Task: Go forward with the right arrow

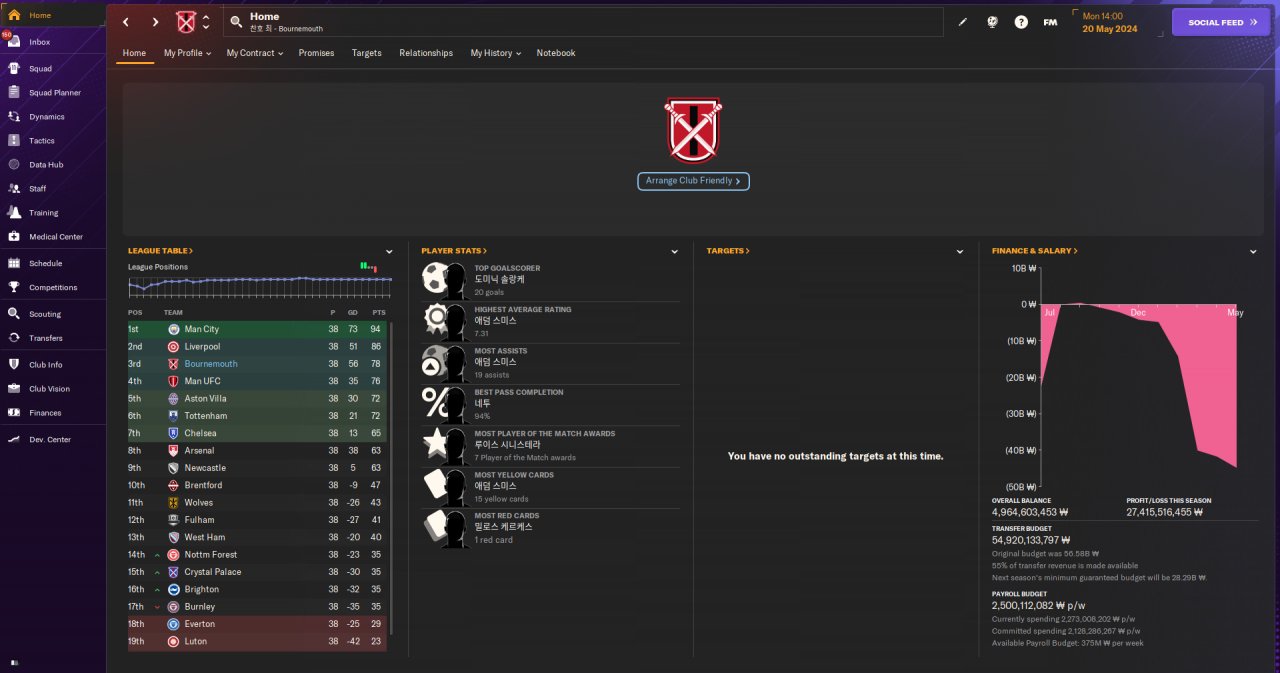Action: [x=155, y=22]
